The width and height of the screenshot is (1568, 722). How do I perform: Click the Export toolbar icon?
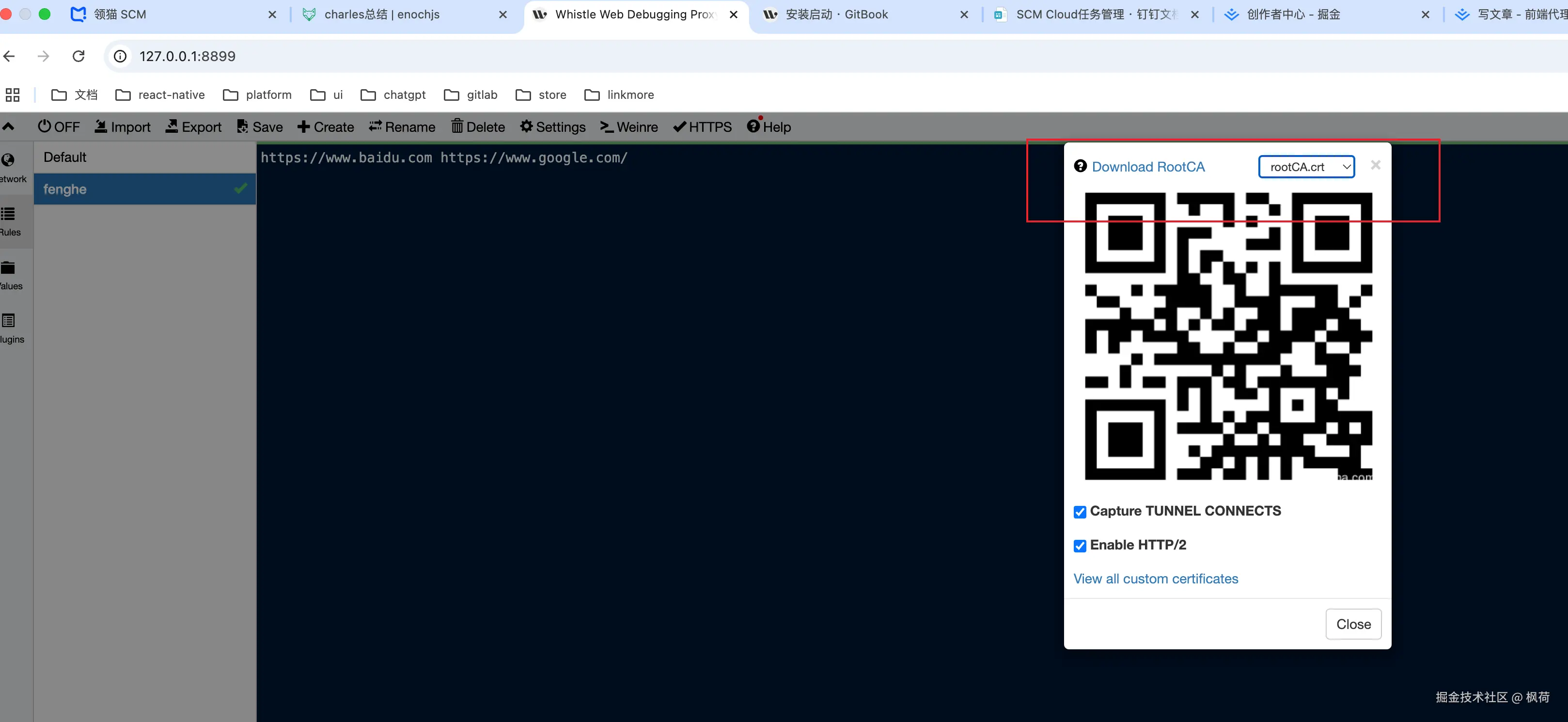pyautogui.click(x=172, y=126)
